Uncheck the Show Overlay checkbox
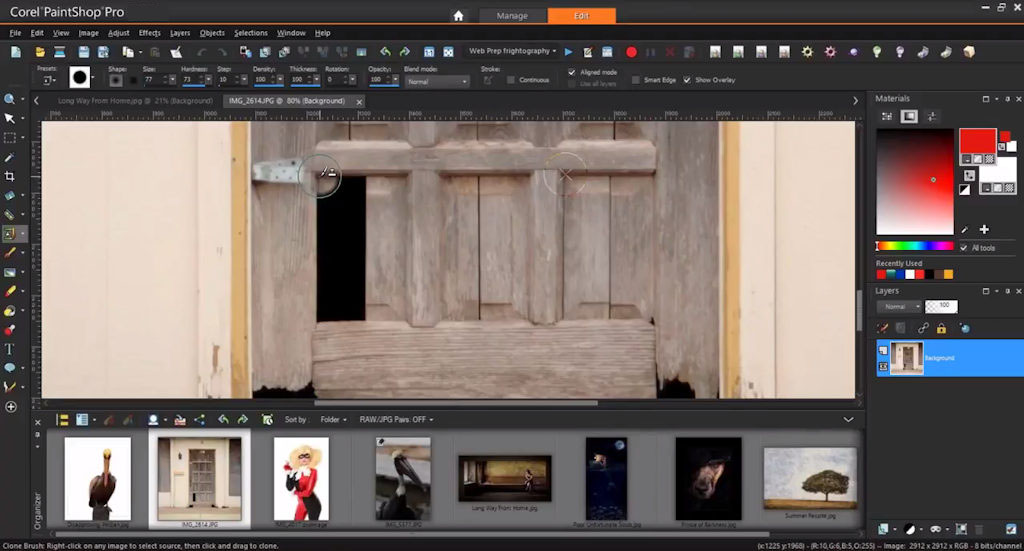Image resolution: width=1024 pixels, height=551 pixels. point(686,80)
